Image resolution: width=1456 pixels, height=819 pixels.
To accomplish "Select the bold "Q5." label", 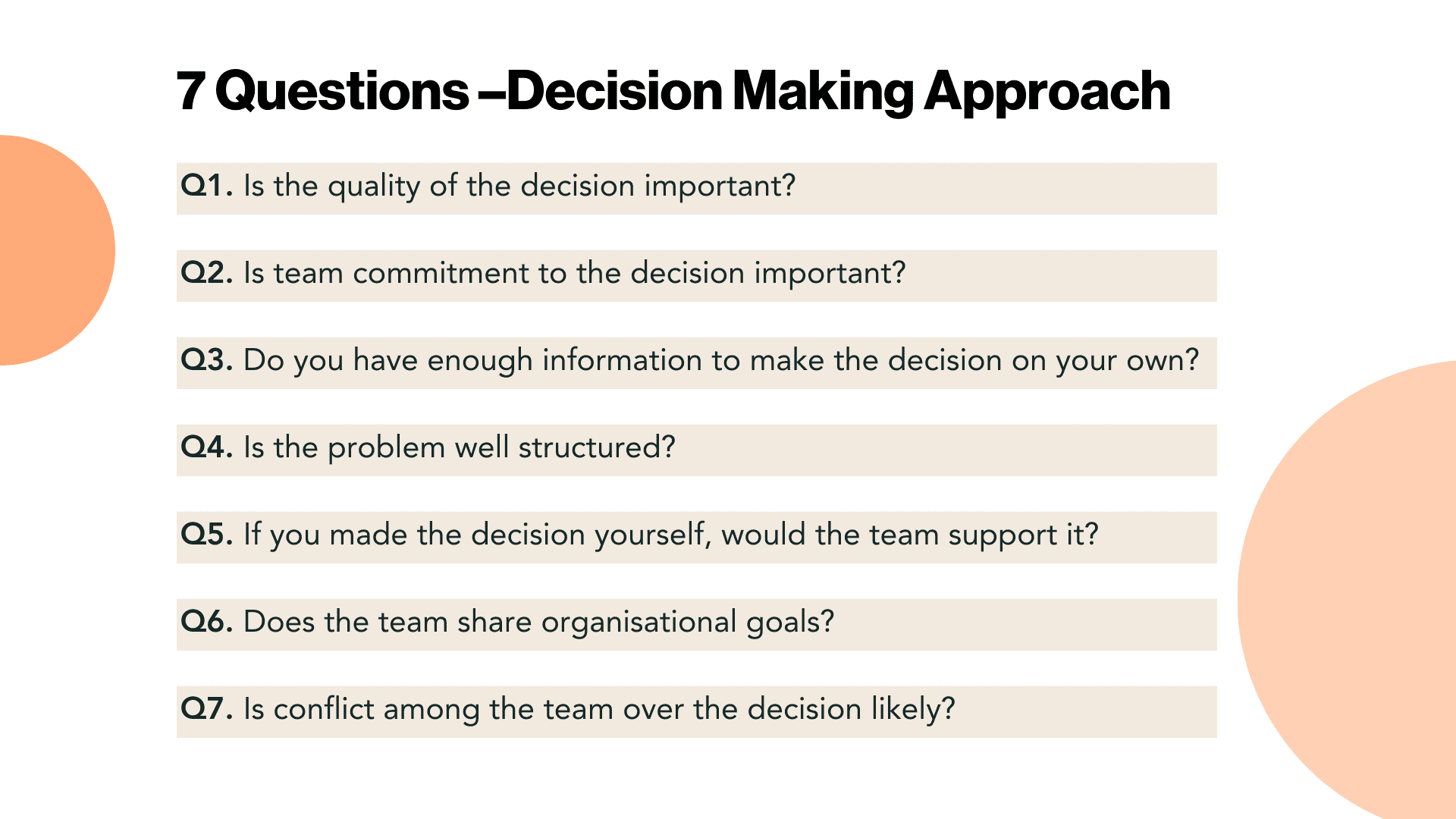I will pyautogui.click(x=206, y=535).
